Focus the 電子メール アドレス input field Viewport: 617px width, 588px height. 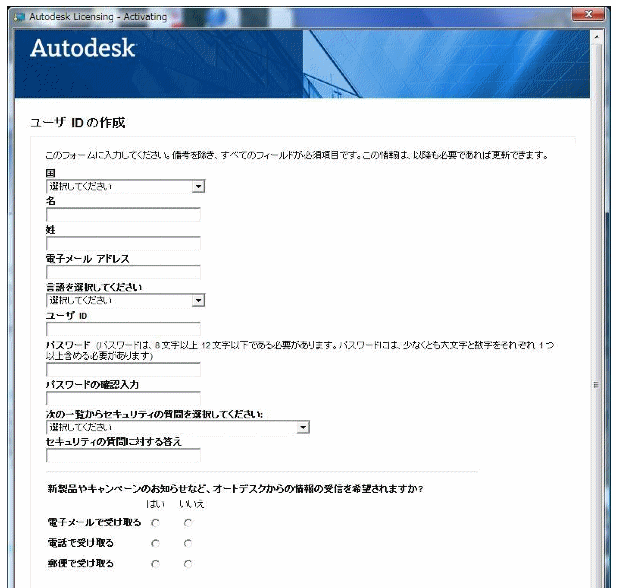click(123, 272)
